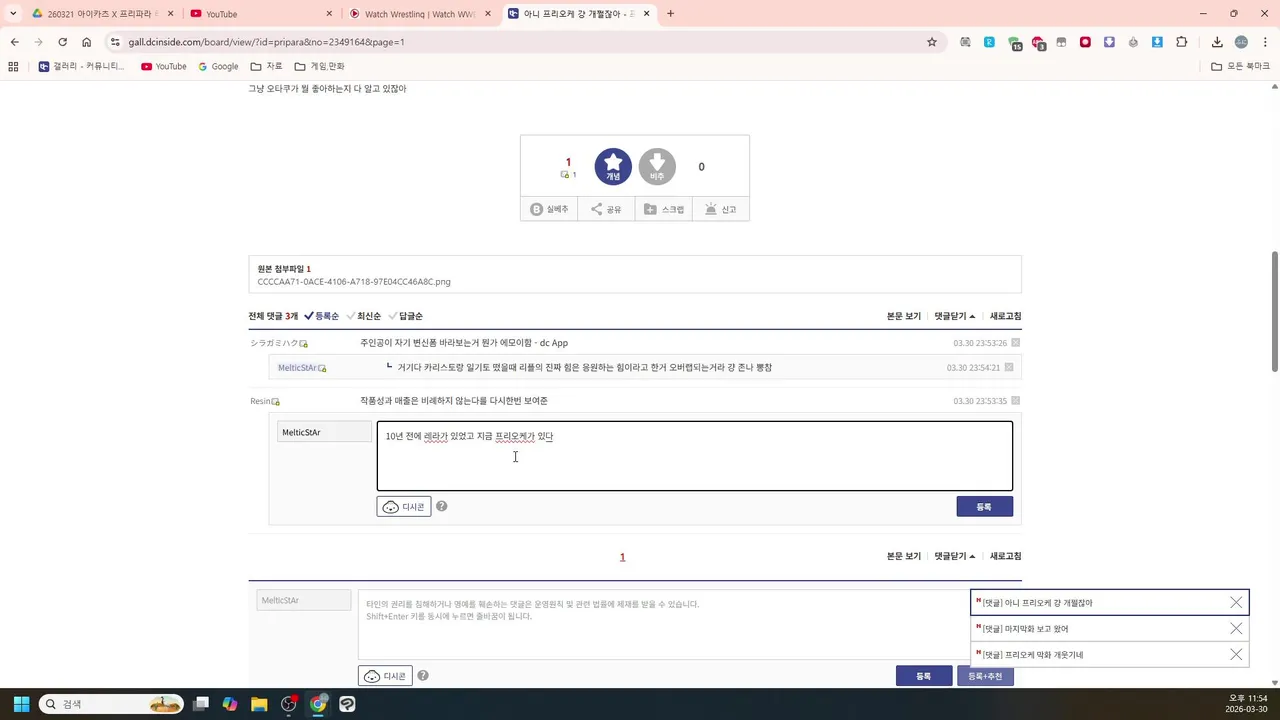
Task: Click the blue R extension icon
Action: [989, 42]
